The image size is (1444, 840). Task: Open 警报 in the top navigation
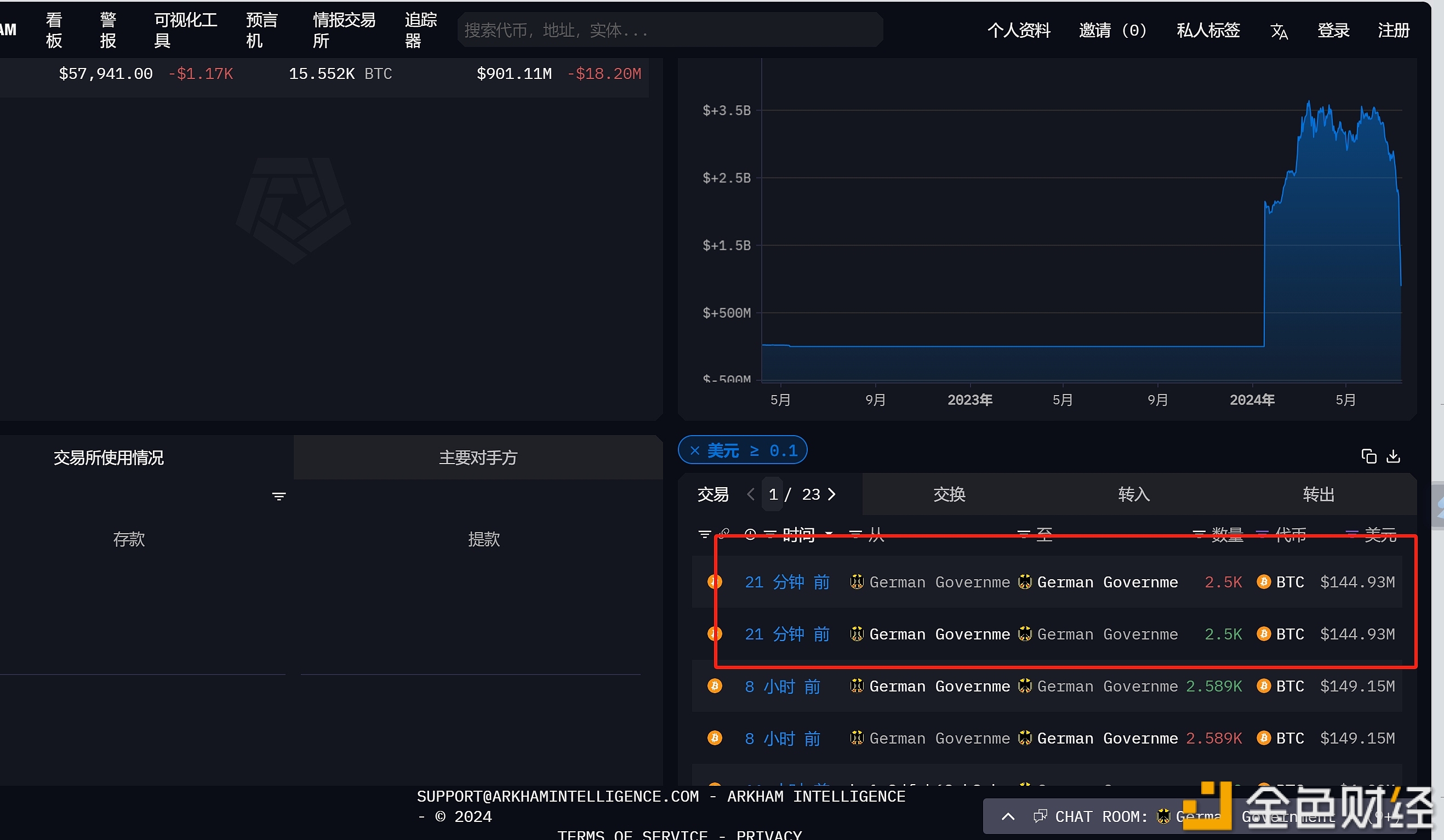tap(109, 30)
